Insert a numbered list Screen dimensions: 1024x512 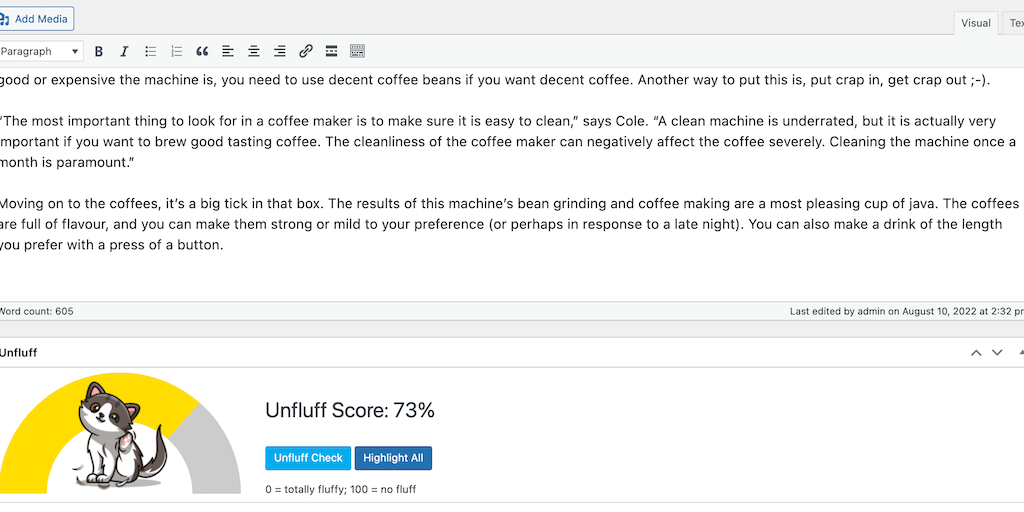click(x=177, y=51)
